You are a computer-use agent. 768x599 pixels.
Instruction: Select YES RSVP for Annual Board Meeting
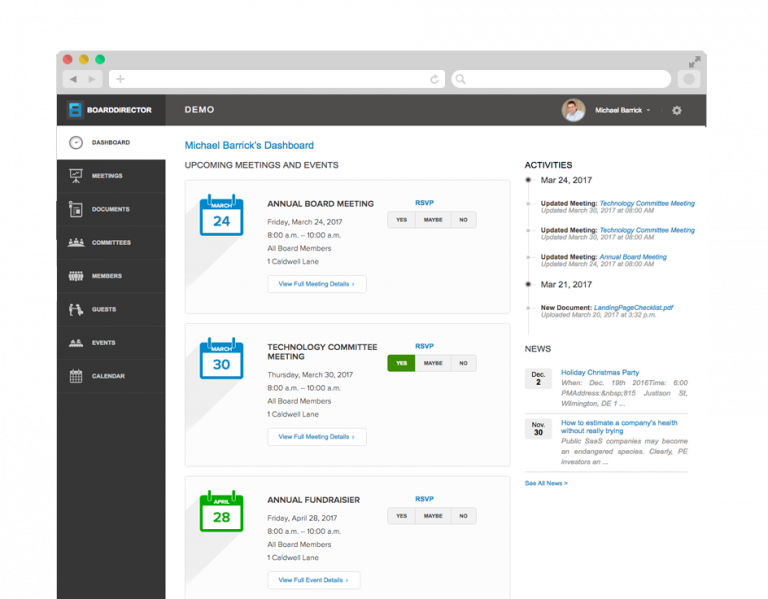401,220
